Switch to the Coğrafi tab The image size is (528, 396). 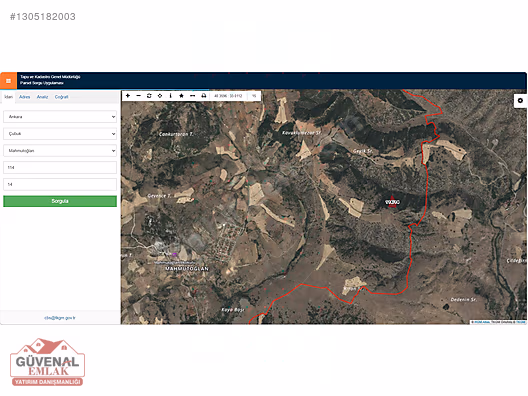tap(61, 97)
